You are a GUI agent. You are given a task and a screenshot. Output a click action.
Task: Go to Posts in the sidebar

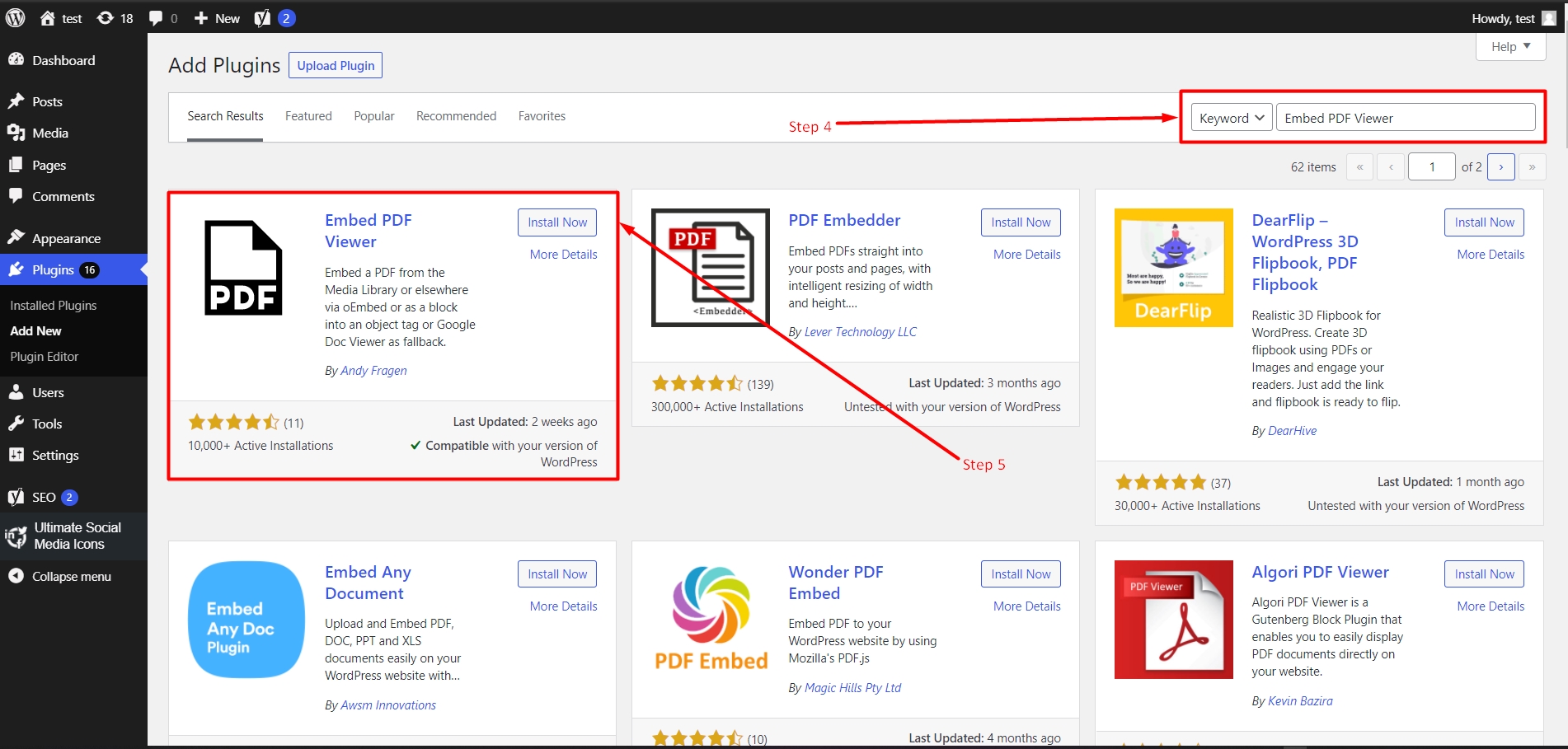click(47, 101)
